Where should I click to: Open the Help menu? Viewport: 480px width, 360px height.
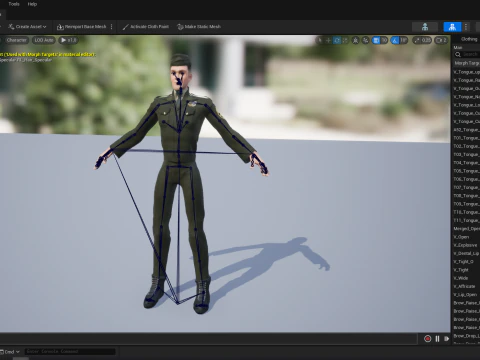(x=32, y=4)
